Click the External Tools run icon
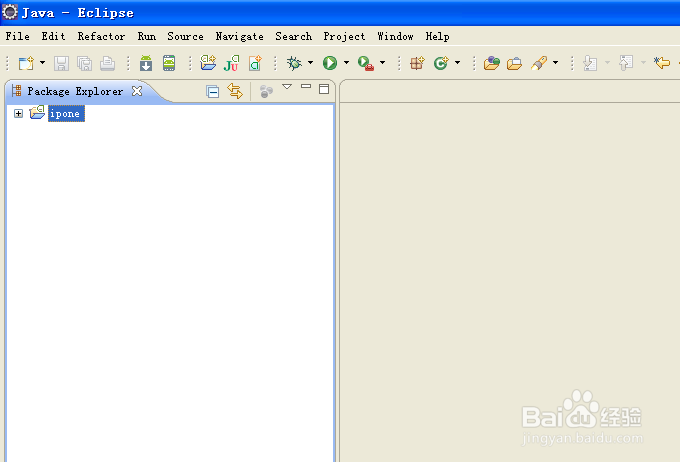The width and height of the screenshot is (680, 462). [x=366, y=63]
